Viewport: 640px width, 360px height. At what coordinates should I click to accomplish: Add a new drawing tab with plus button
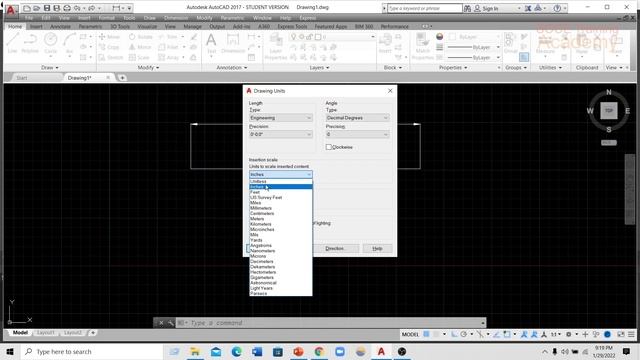click(122, 78)
